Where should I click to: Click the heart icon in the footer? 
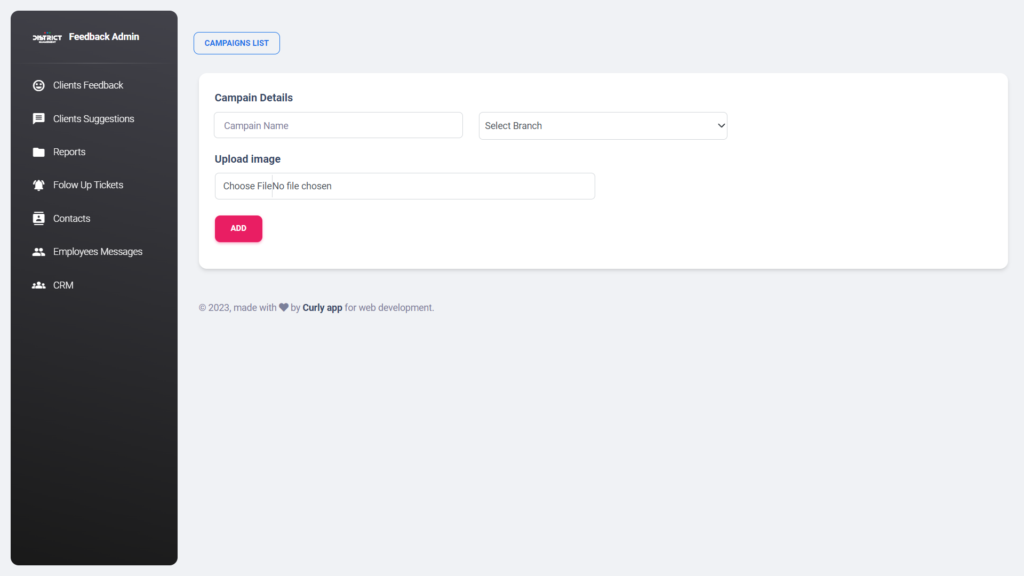[x=284, y=308]
